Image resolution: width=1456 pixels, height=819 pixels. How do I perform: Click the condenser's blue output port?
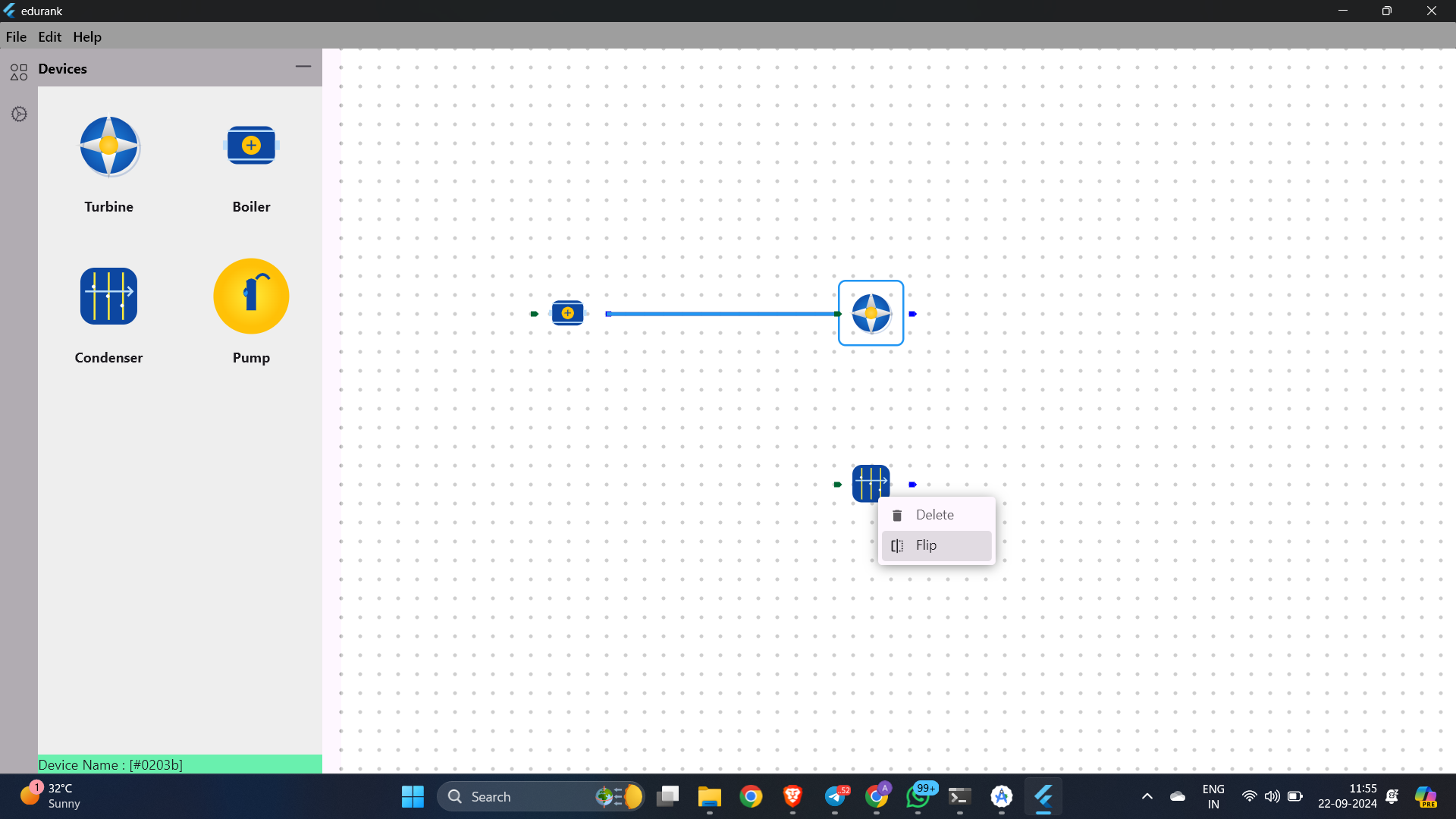[912, 485]
